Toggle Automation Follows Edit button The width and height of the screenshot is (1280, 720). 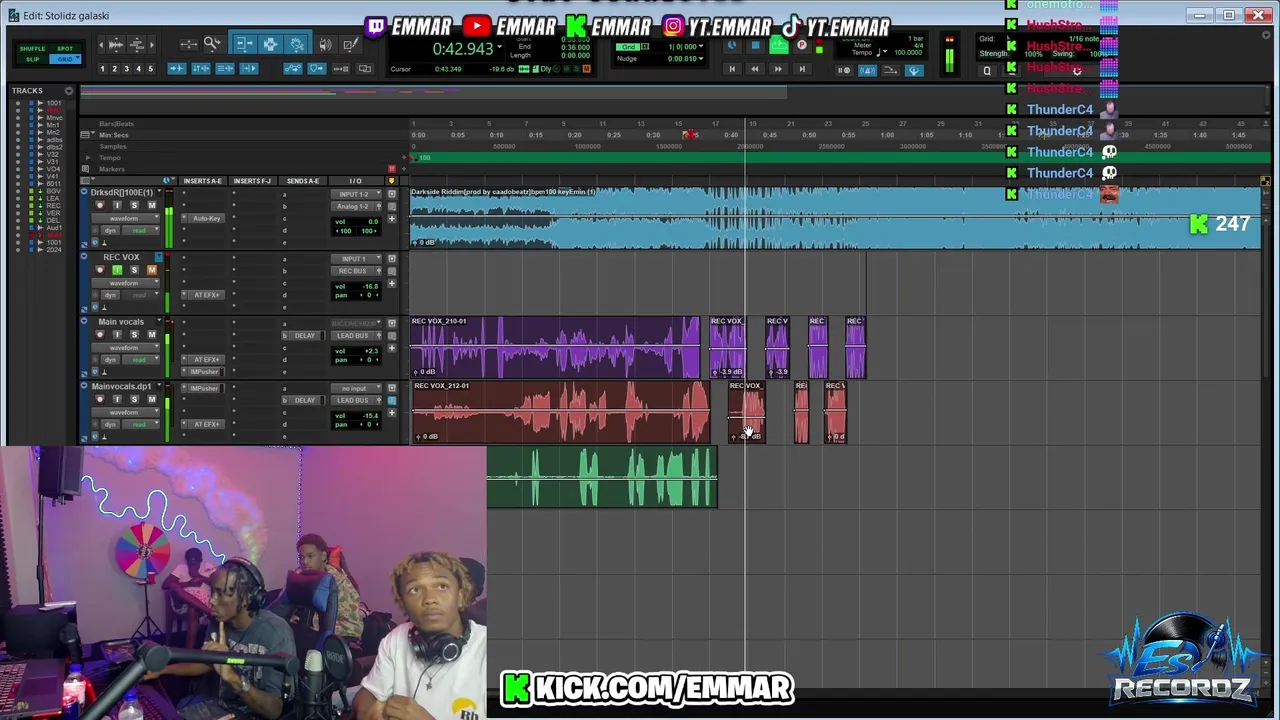coord(293,69)
